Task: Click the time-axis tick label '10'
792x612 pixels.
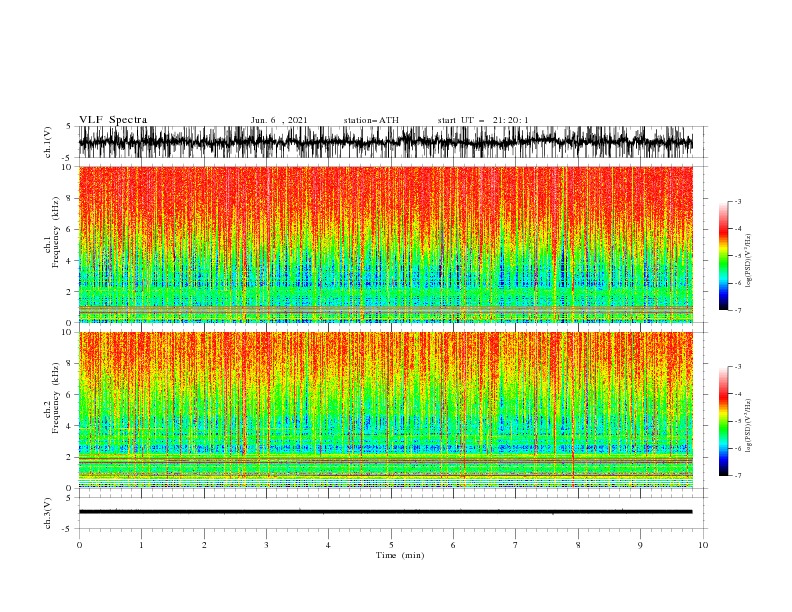Action: (x=703, y=545)
